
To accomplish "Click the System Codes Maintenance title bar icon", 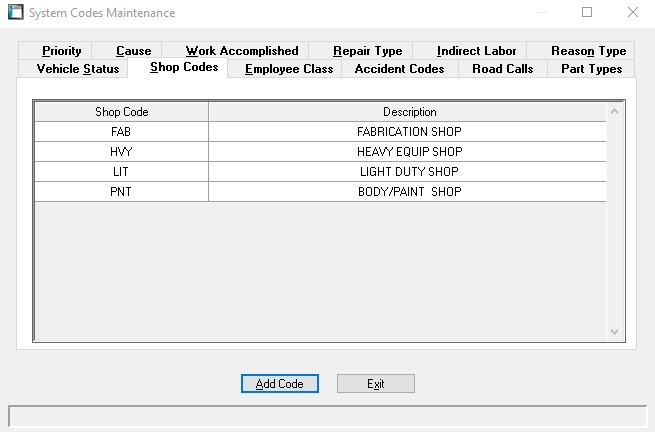I will [16, 13].
